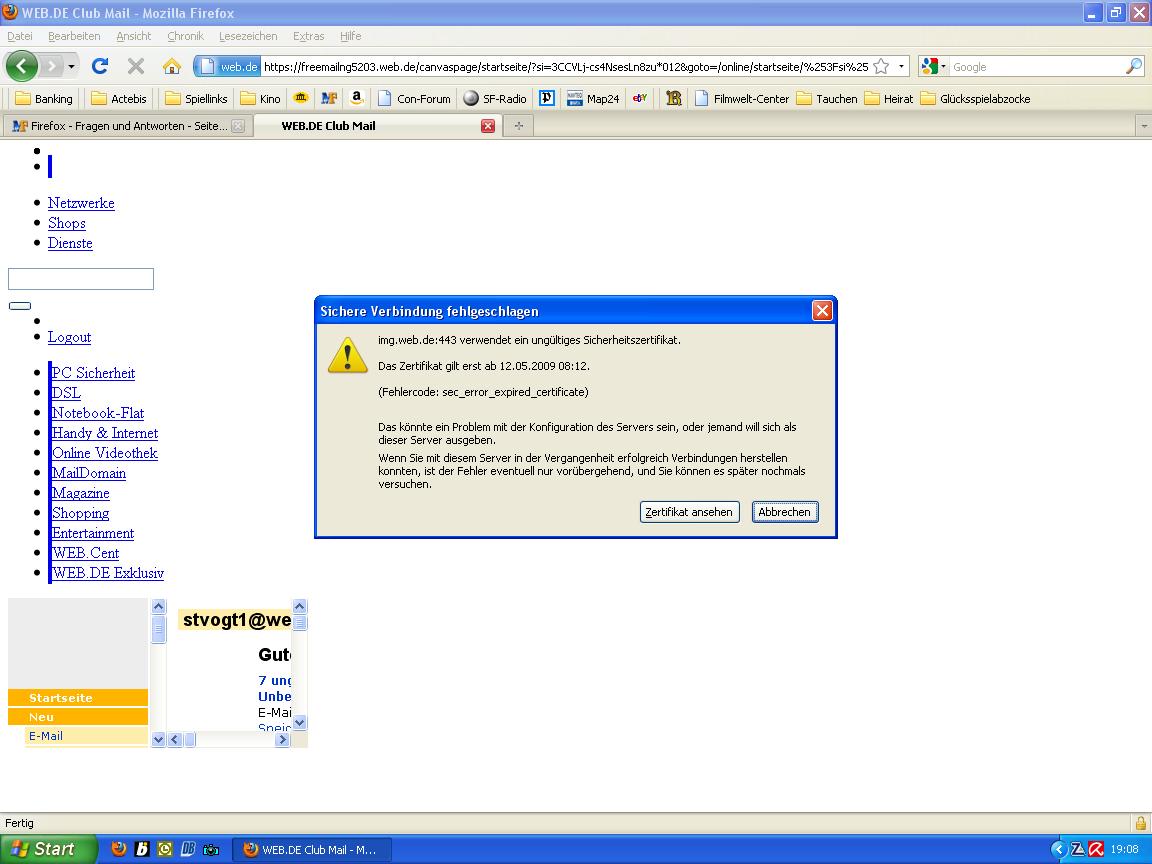Click the stop loading X icon
This screenshot has height=864, width=1152.
click(x=135, y=66)
